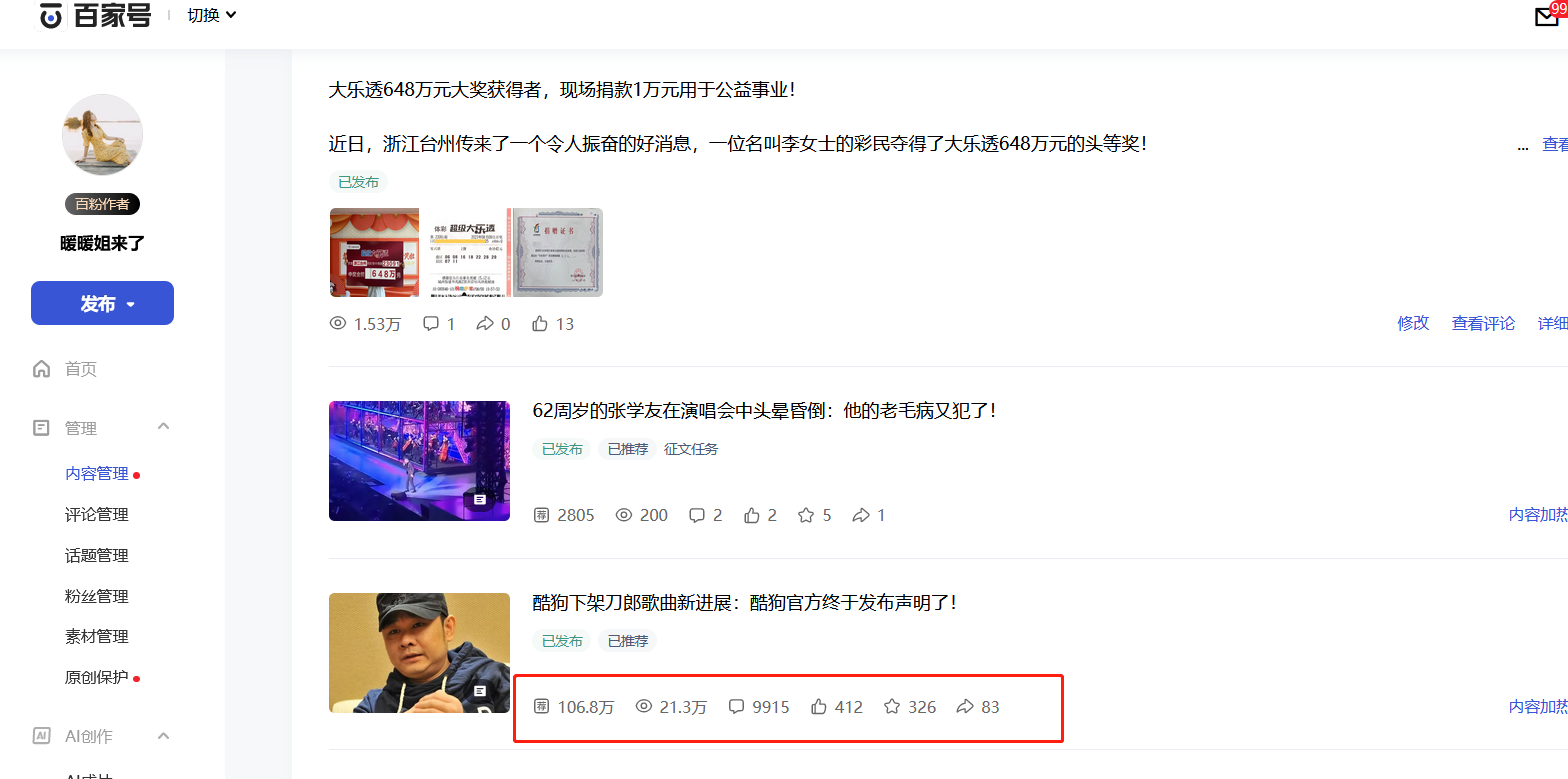Image resolution: width=1568 pixels, height=779 pixels.
Task: Open the 发布 publish dropdown button
Action: tap(102, 303)
